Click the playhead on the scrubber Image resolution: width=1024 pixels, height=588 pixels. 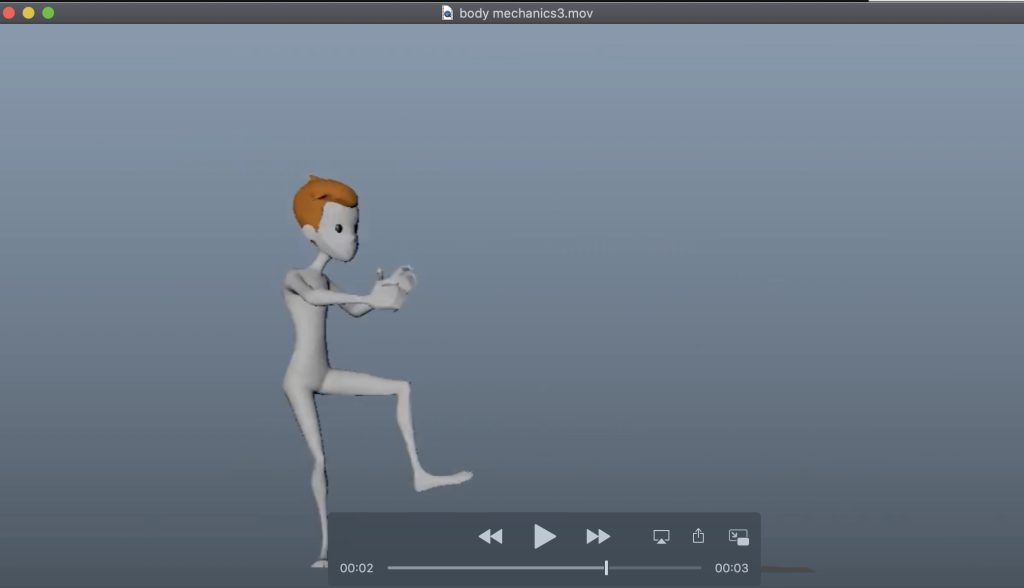[606, 568]
